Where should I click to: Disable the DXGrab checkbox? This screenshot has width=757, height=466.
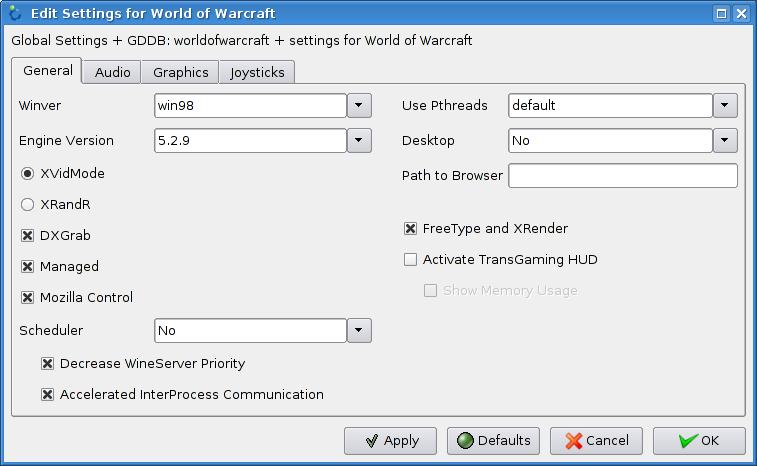[x=28, y=235]
